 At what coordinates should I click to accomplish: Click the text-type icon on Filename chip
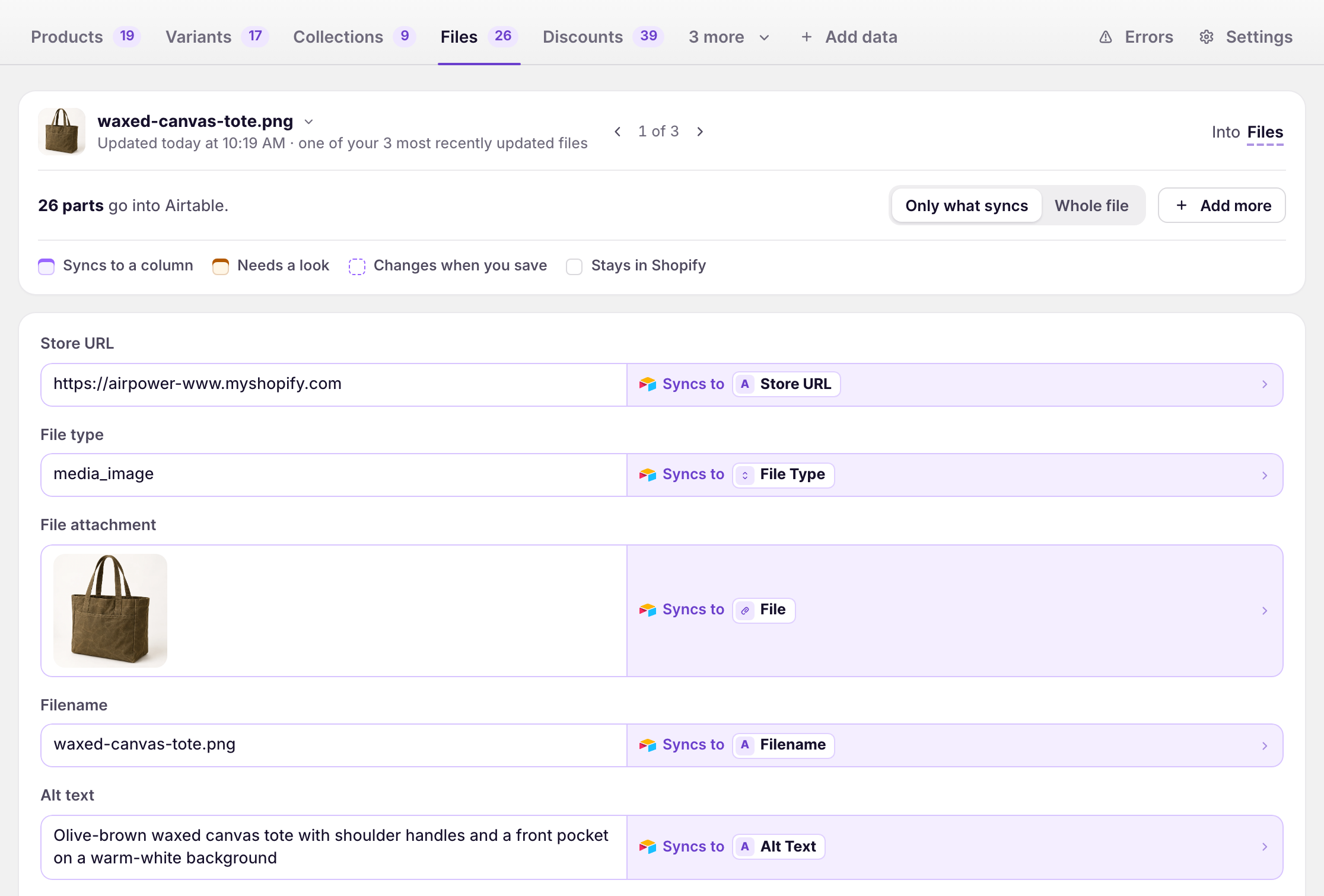744,745
